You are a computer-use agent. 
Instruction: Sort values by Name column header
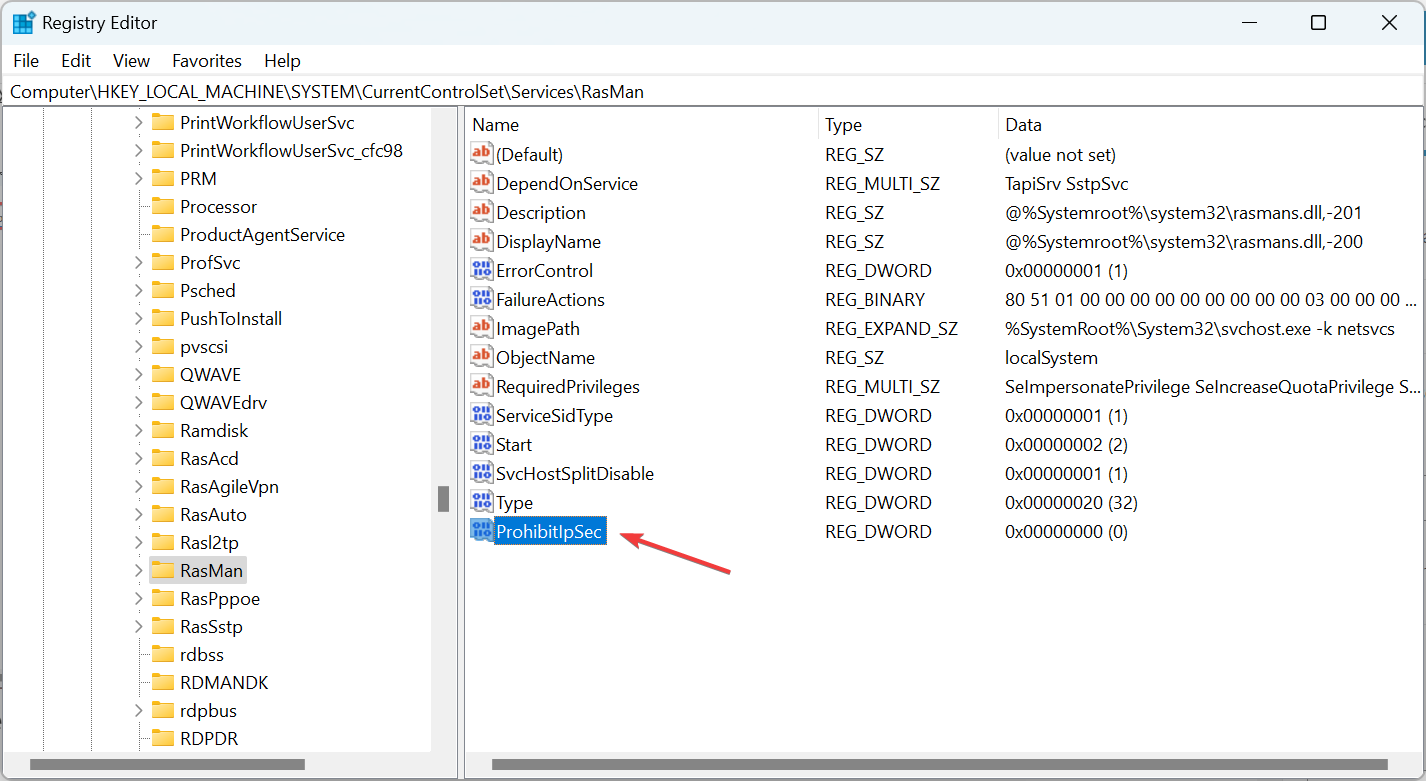click(642, 125)
